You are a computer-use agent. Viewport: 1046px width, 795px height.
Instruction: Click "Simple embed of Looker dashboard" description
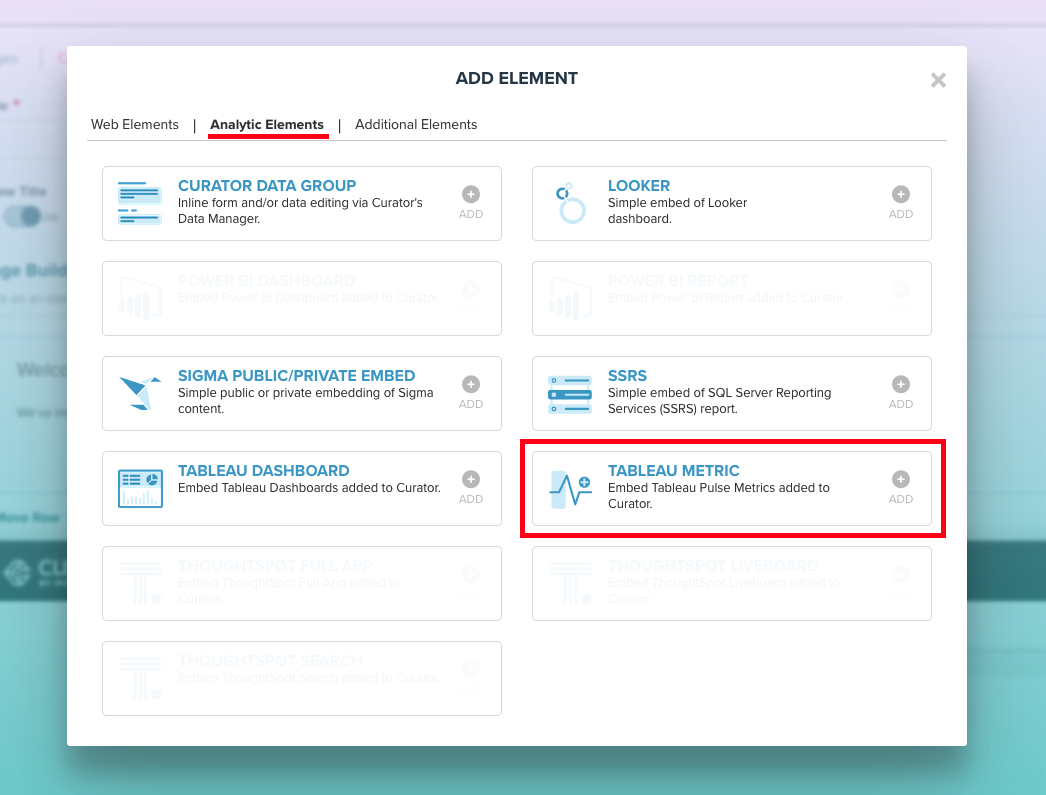677,211
